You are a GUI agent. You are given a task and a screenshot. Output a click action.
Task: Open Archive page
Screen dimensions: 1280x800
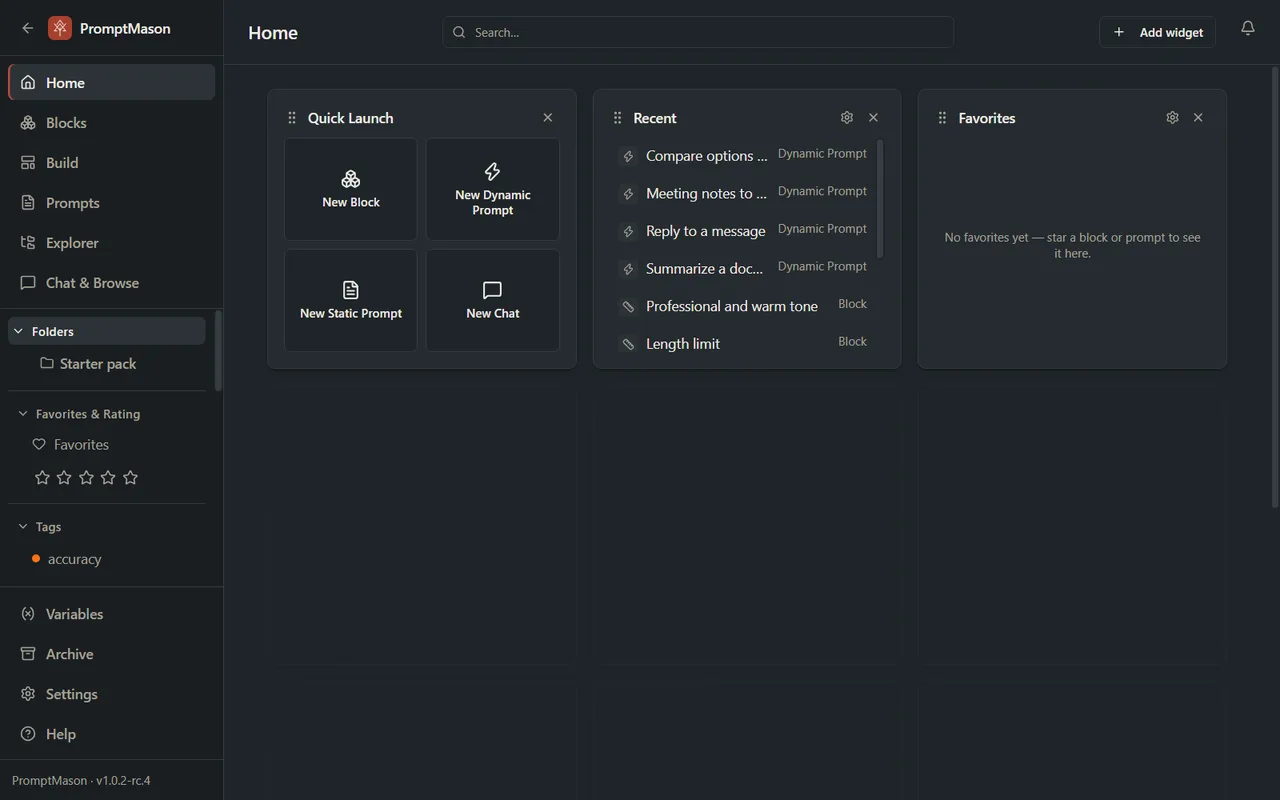111,654
